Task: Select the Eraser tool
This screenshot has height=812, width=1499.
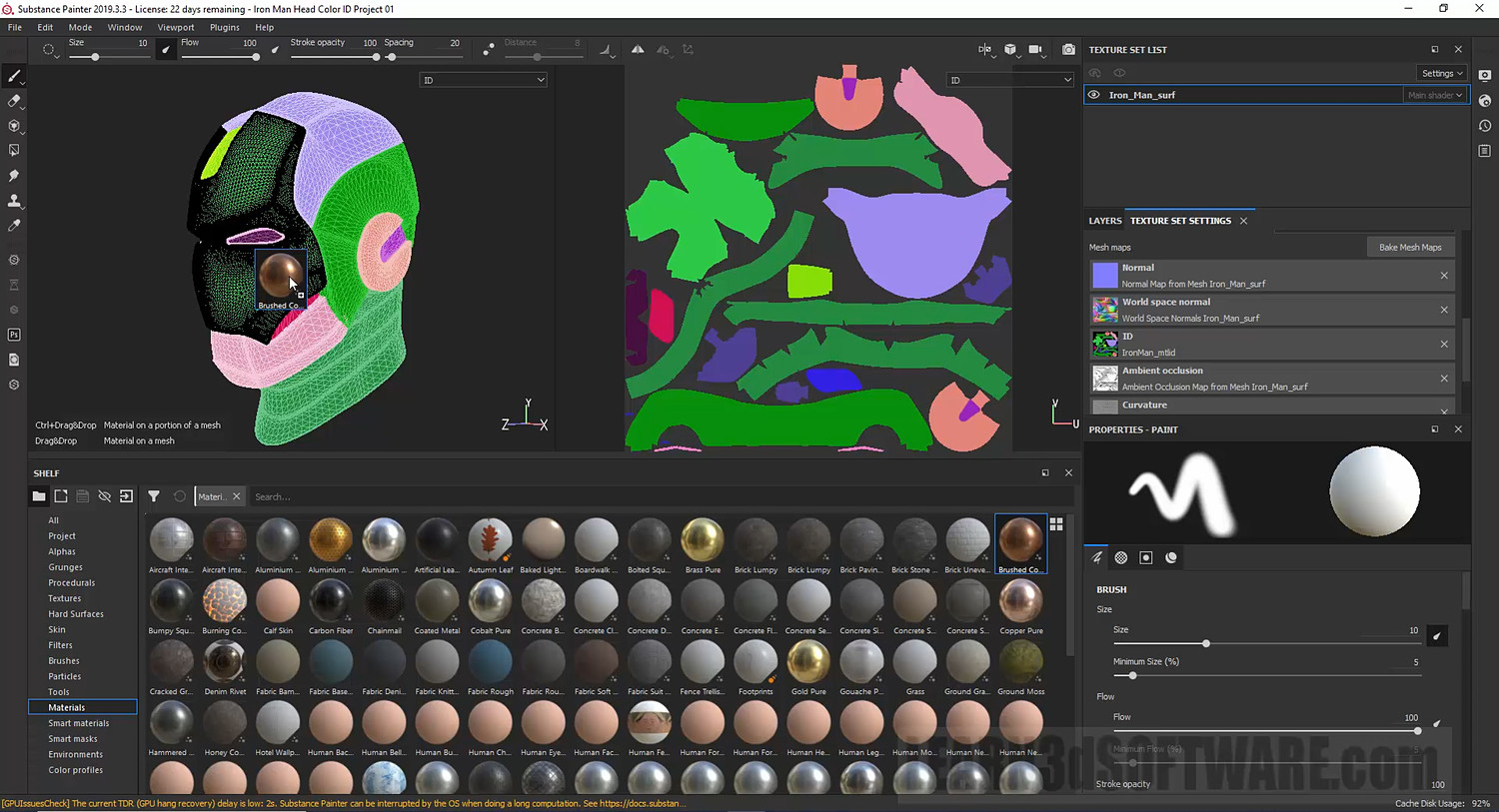Action: pos(14,101)
